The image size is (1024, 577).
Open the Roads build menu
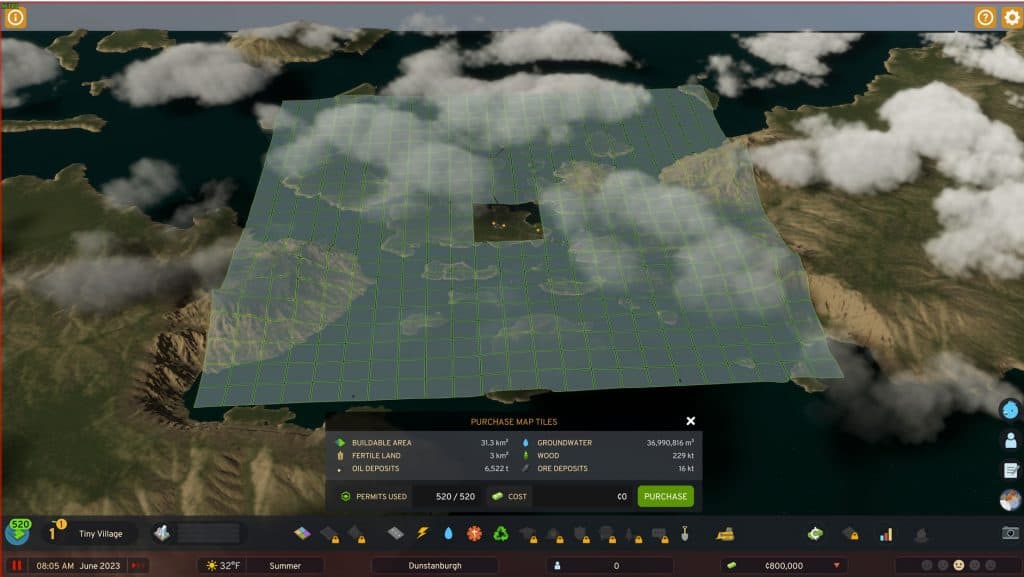pos(395,533)
